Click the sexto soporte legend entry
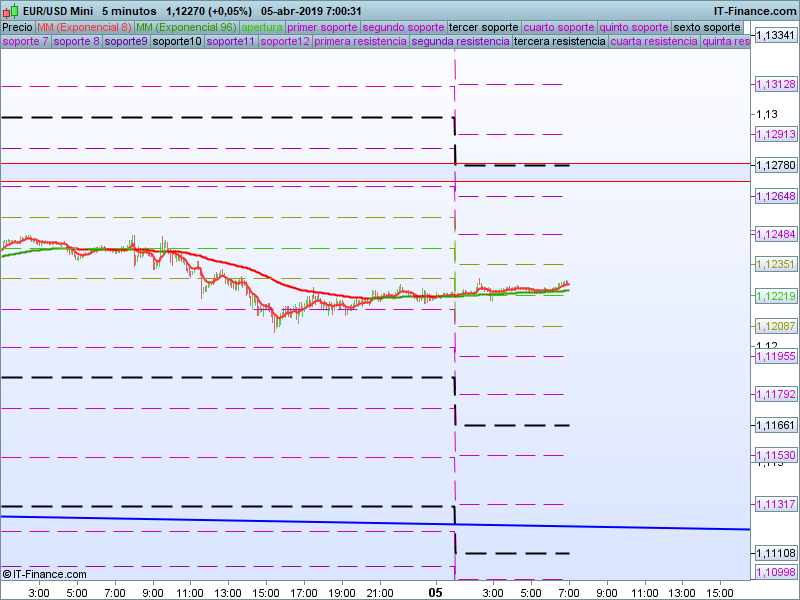Screen dimensions: 800x600 (x=707, y=27)
